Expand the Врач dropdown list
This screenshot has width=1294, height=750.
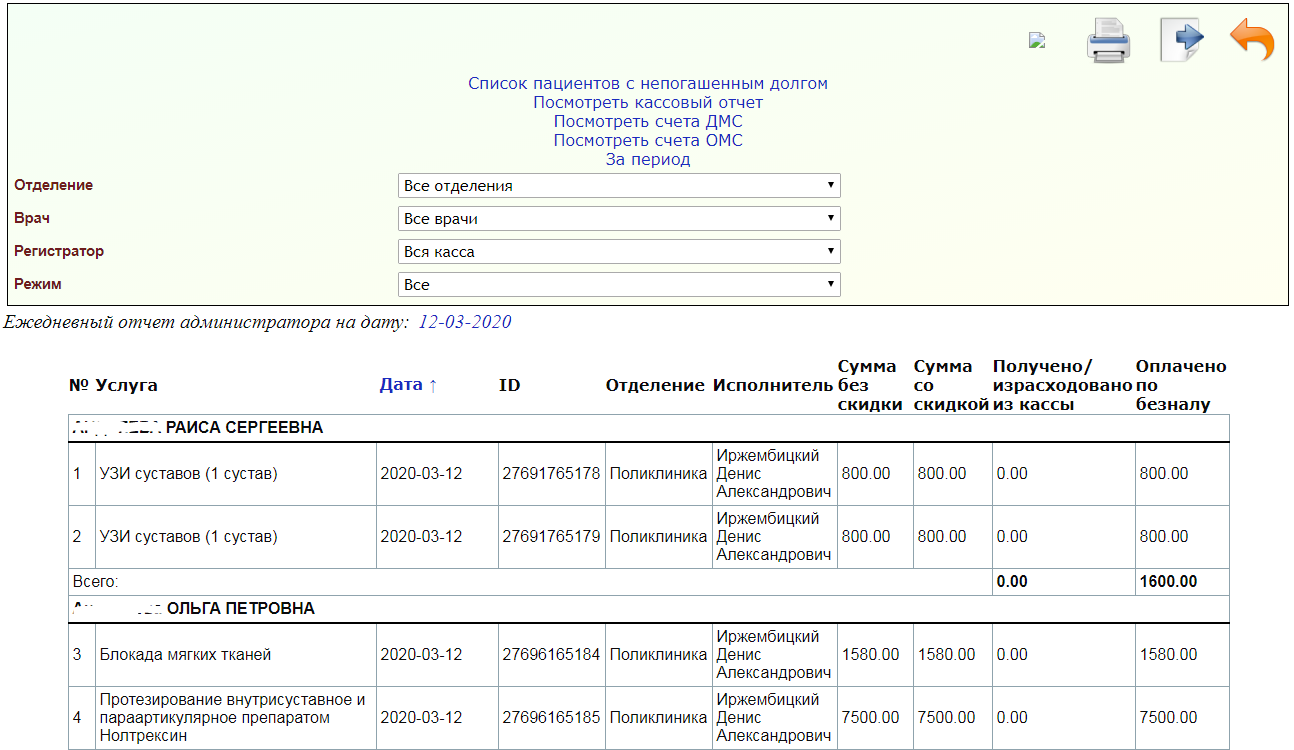tap(619, 219)
